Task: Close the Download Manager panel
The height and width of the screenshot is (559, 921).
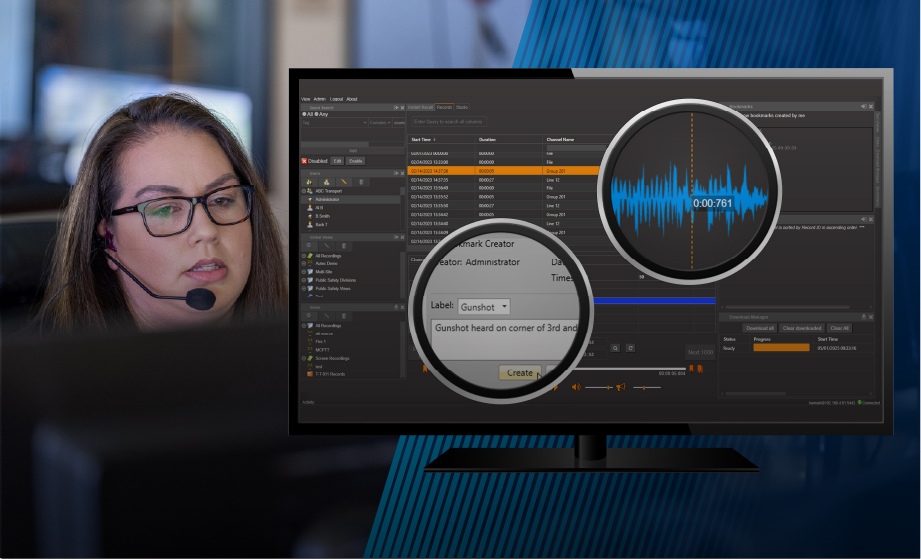Action: tap(871, 317)
